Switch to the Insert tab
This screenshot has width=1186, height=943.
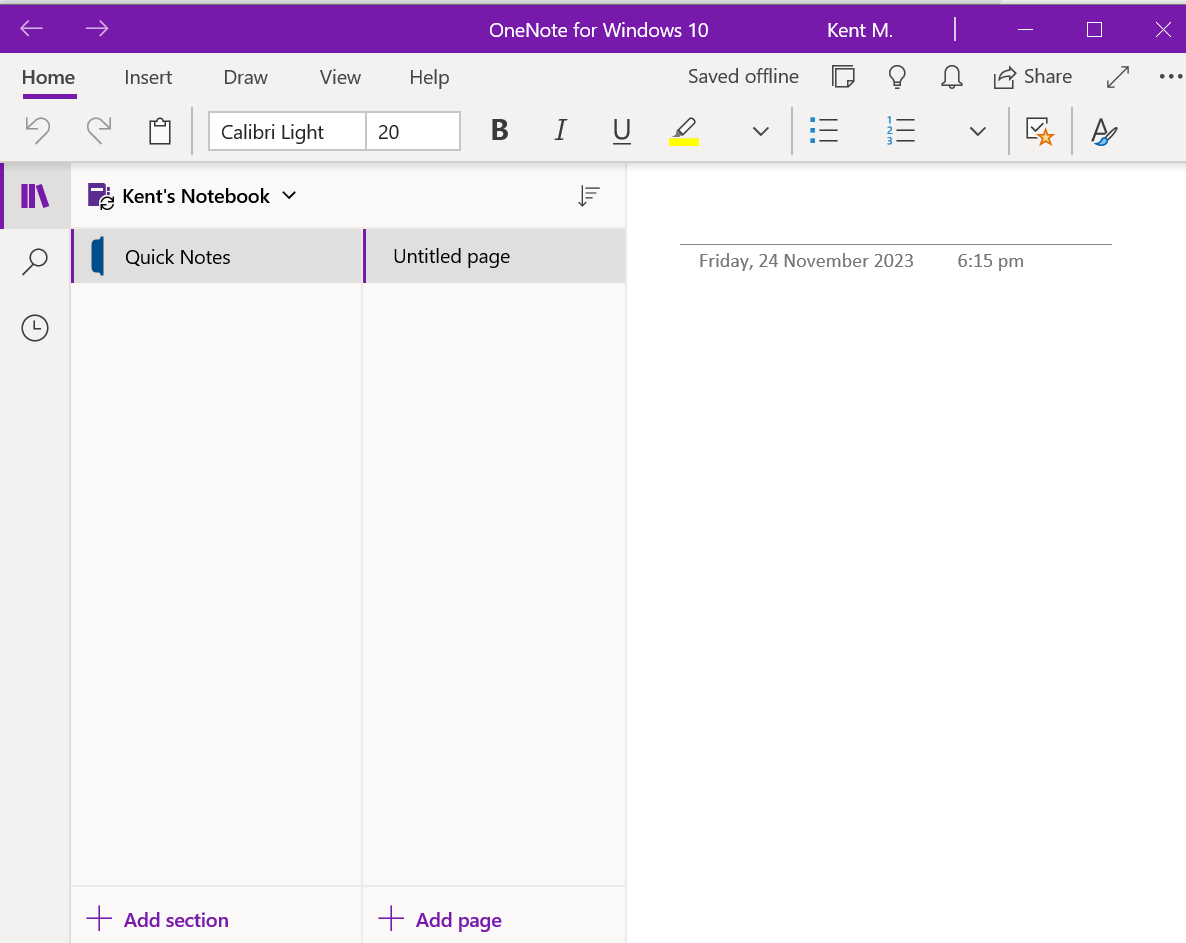(x=148, y=77)
